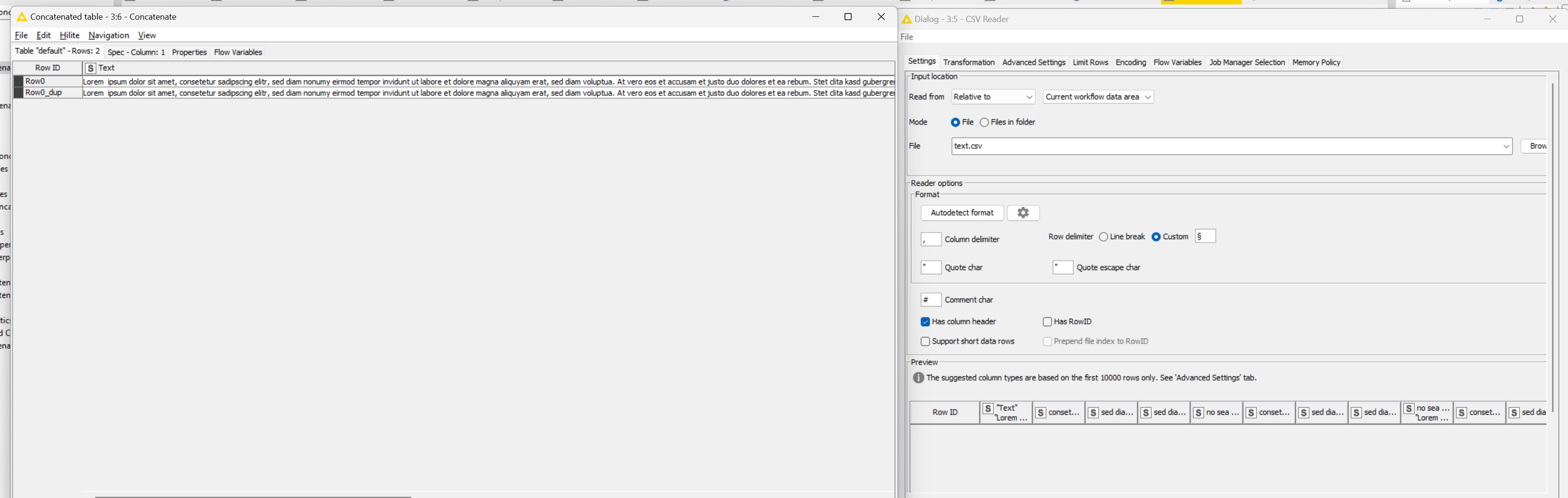Viewport: 1568px width, 498px height.
Task: Enable the Has RowID checkbox
Action: [x=1048, y=321]
